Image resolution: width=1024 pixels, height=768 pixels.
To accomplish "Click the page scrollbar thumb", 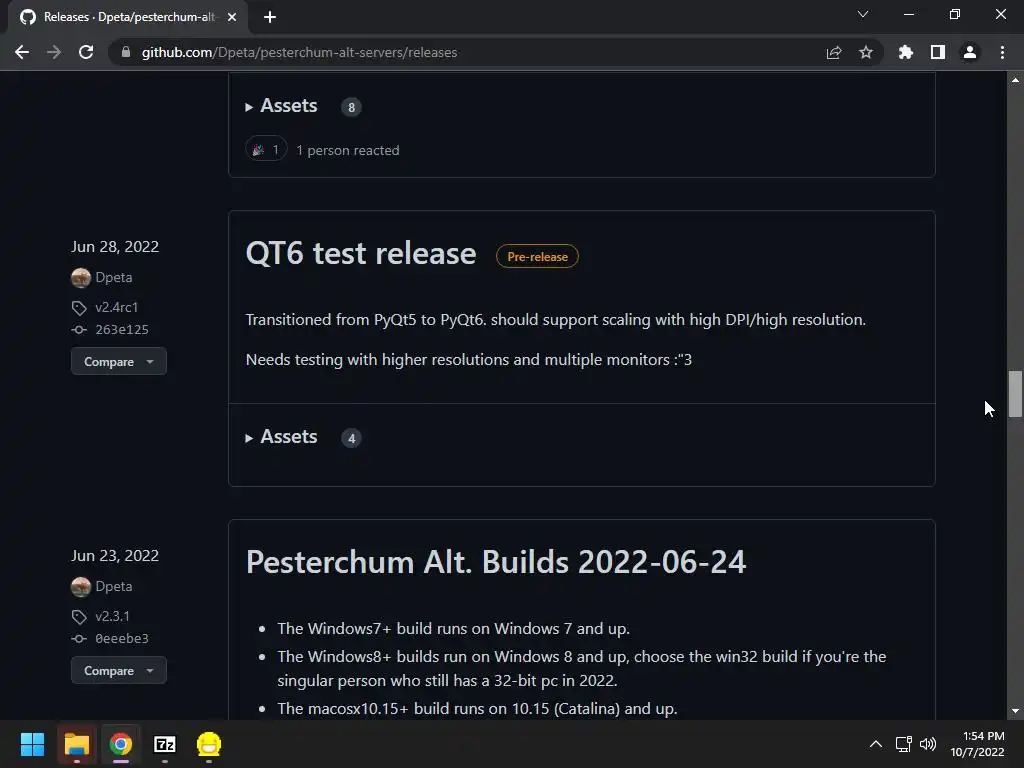I will (1015, 394).
